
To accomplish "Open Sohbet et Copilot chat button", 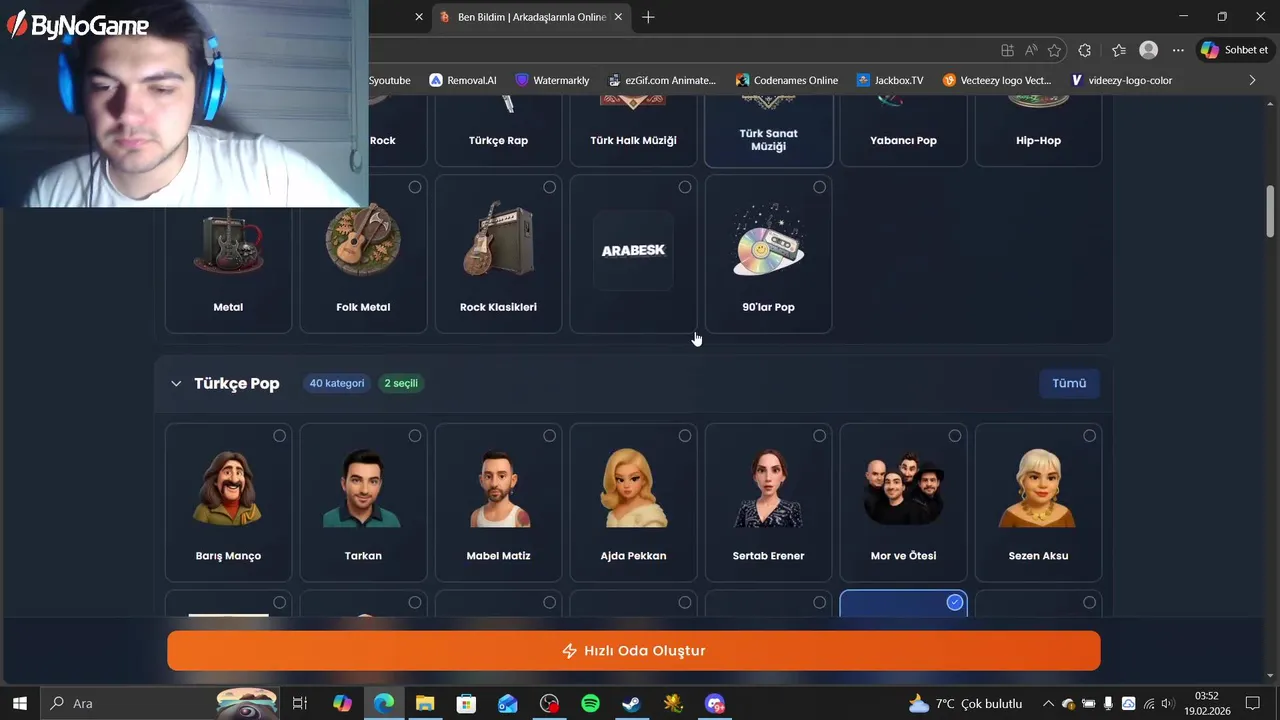I will 1235,50.
